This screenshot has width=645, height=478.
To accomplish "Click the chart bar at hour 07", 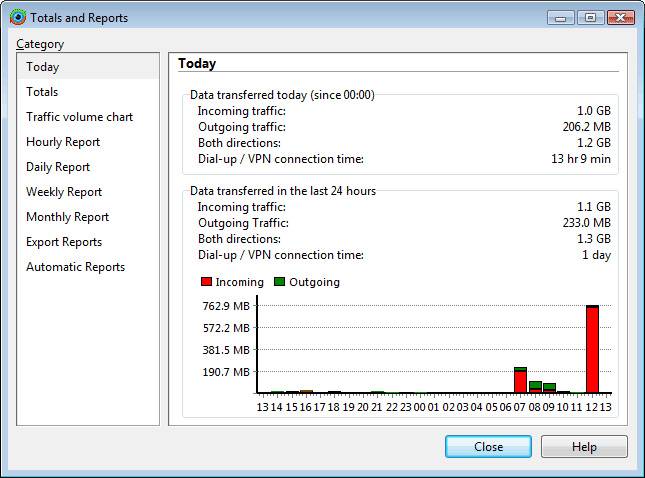I will pos(520,381).
